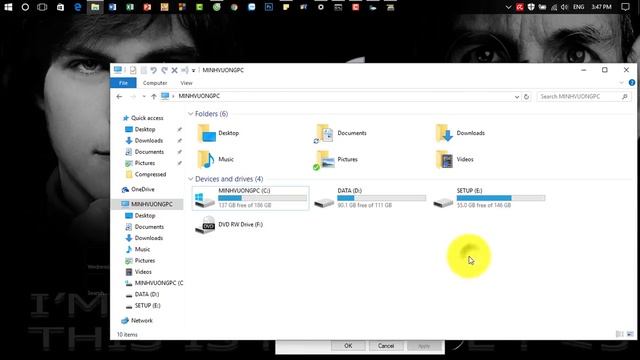Expand the ribbon chevron near help icon
The image size is (640, 360).
click(x=621, y=83)
